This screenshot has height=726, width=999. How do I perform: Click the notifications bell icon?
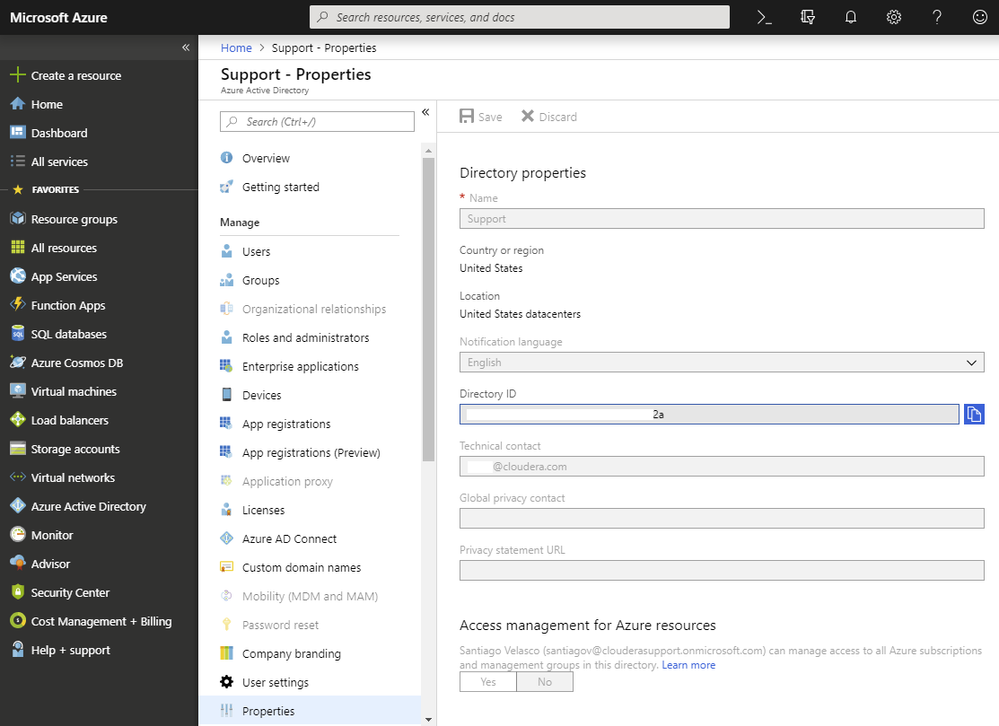(851, 17)
